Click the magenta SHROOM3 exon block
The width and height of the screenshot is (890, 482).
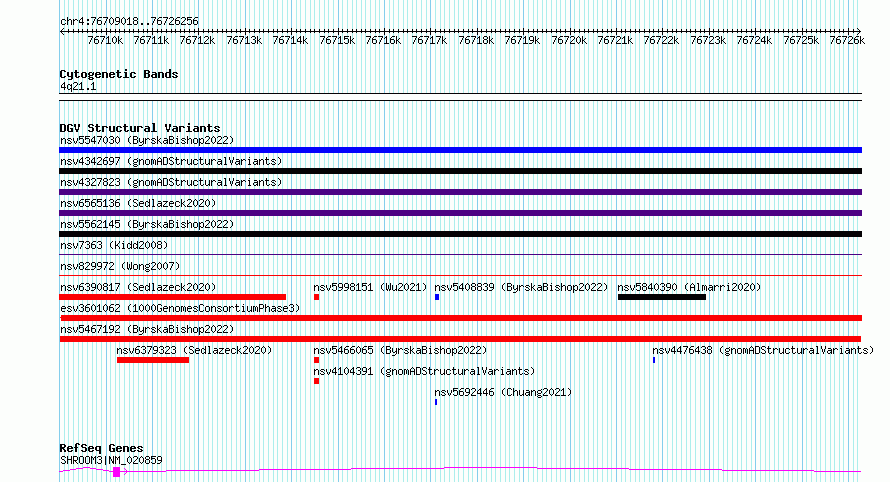tap(116, 472)
